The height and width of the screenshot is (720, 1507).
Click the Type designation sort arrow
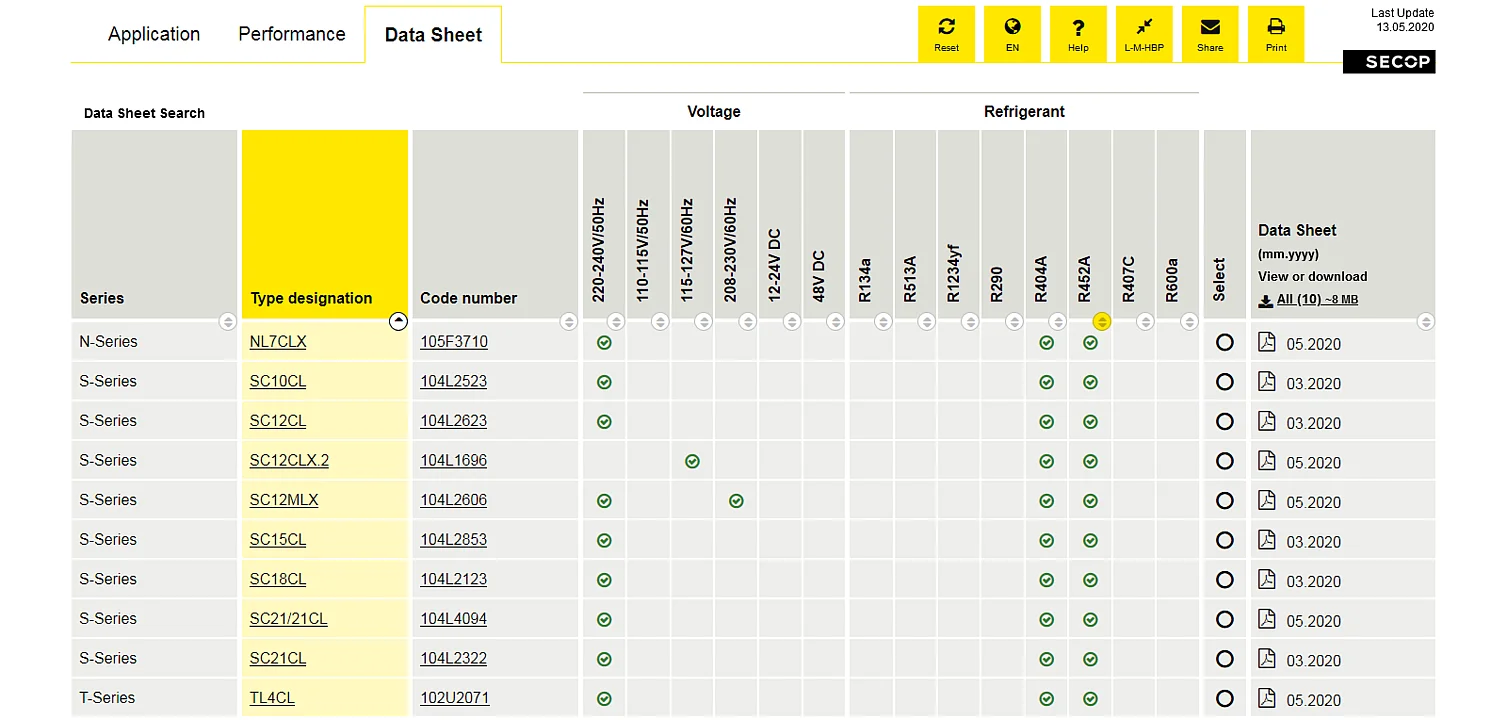click(398, 321)
